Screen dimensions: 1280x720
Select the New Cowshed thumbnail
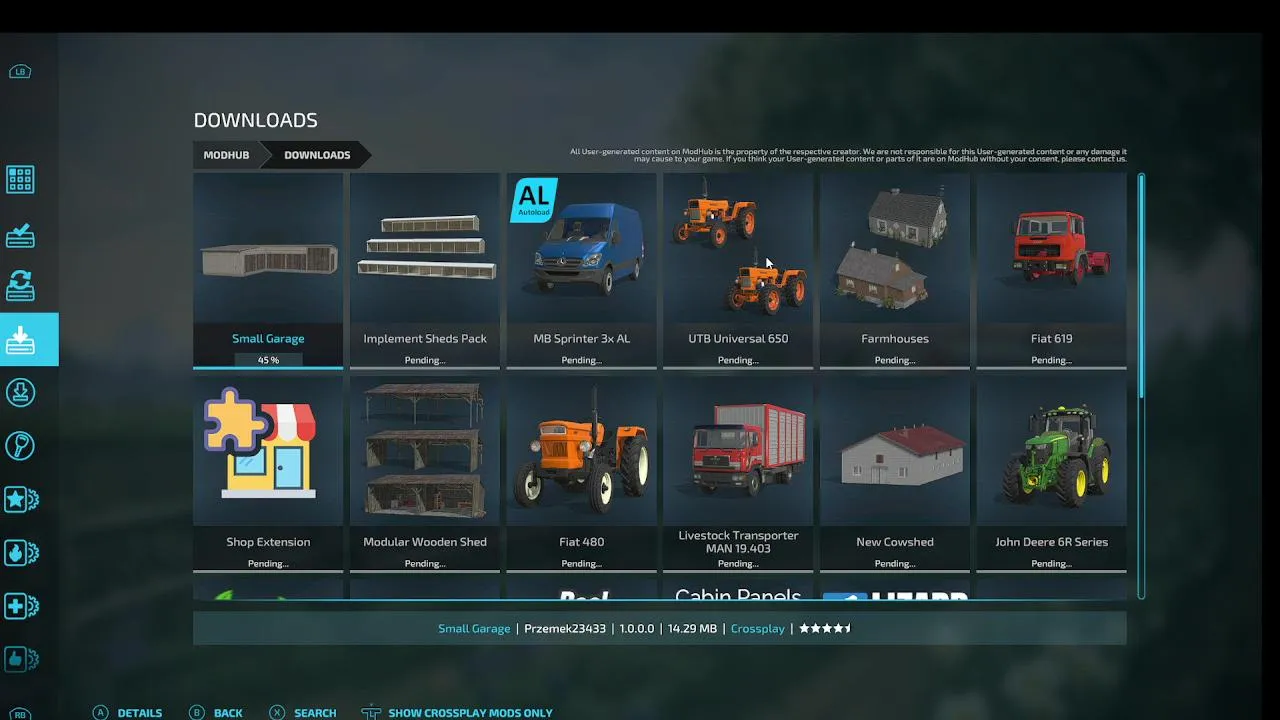coord(895,451)
